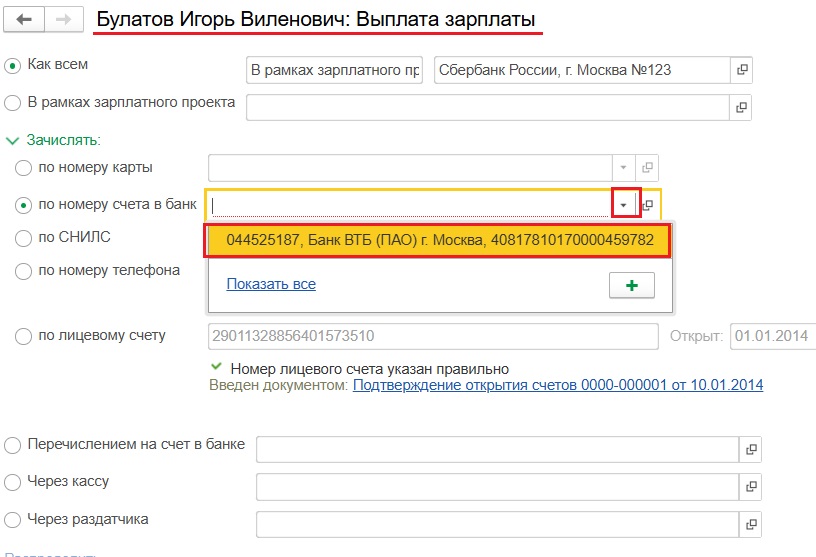Click the лицевой счет number input field
Screen dimensions: 816x557
pyautogui.click(x=432, y=336)
